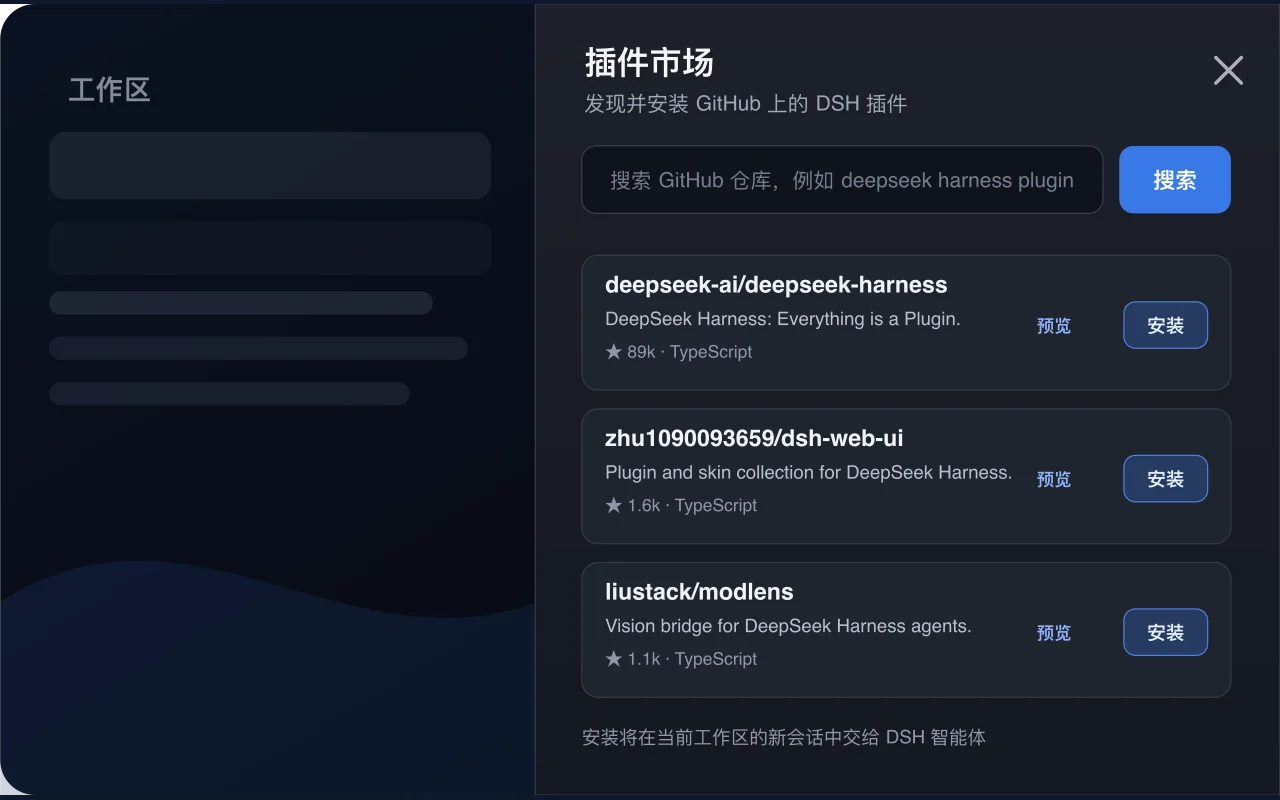Preview the liustack/modlens plugin
Screen dimensions: 1280x800
tap(1054, 633)
